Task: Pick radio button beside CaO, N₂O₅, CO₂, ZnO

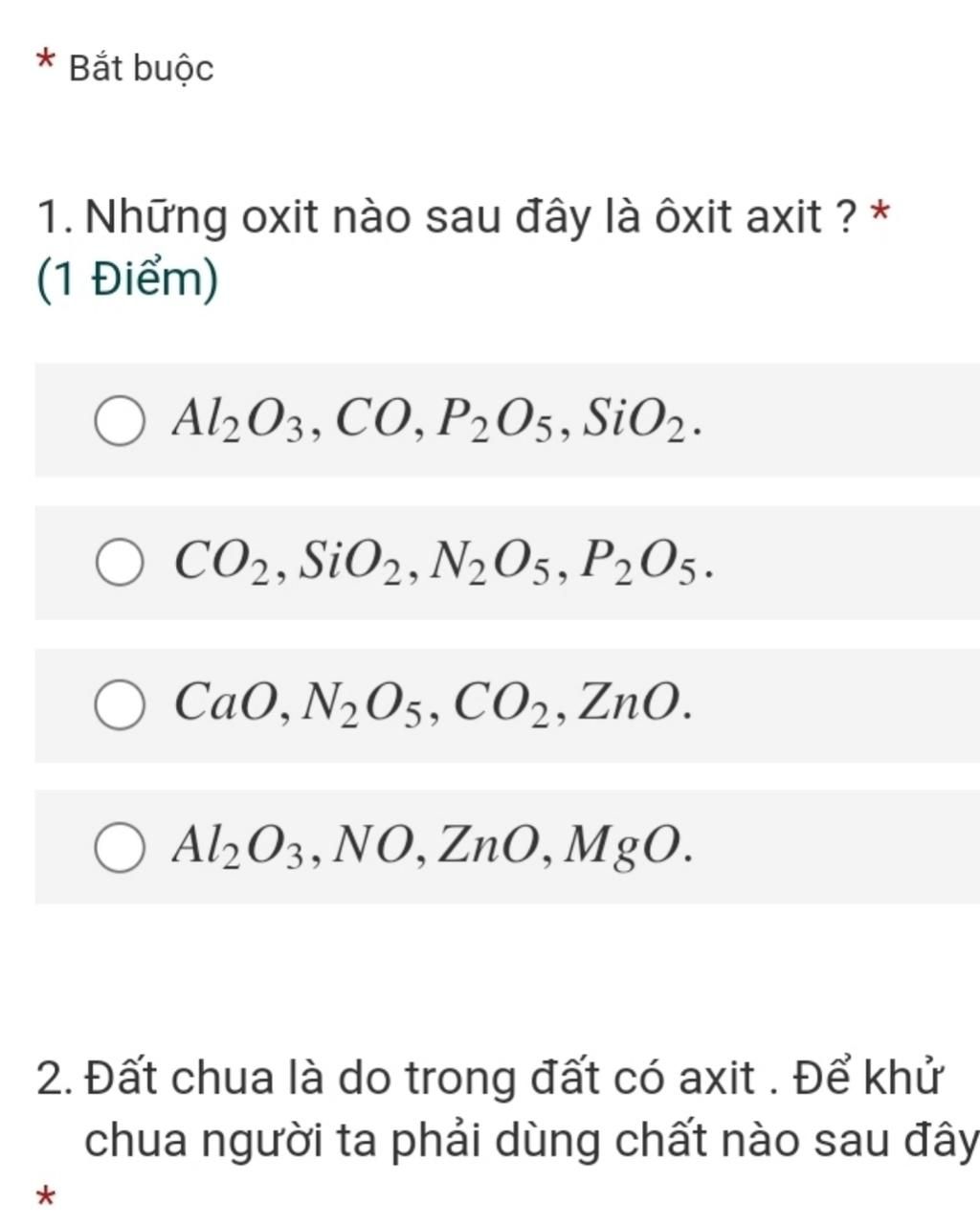Action: click(x=120, y=706)
